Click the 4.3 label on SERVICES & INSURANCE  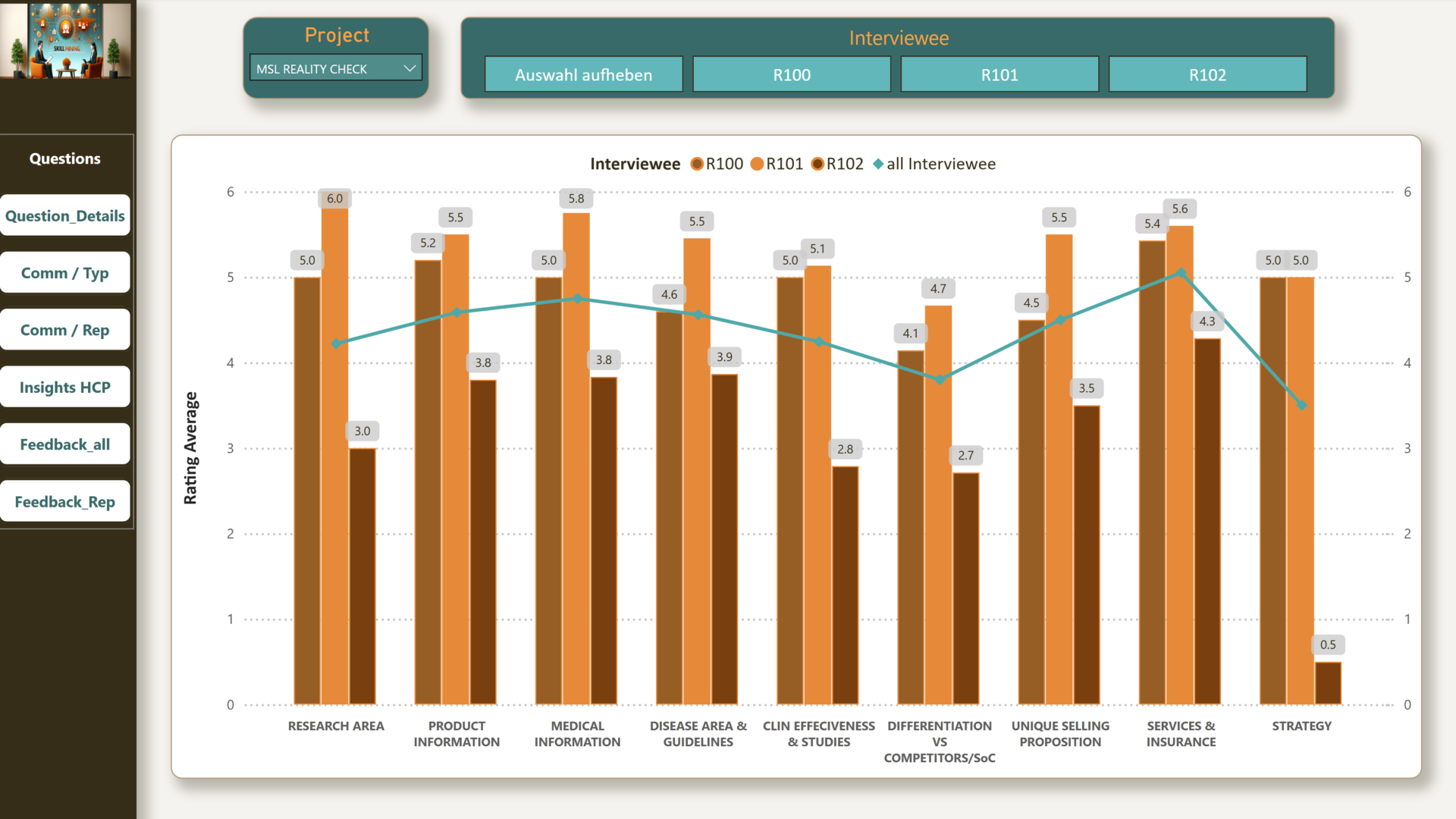(1207, 321)
